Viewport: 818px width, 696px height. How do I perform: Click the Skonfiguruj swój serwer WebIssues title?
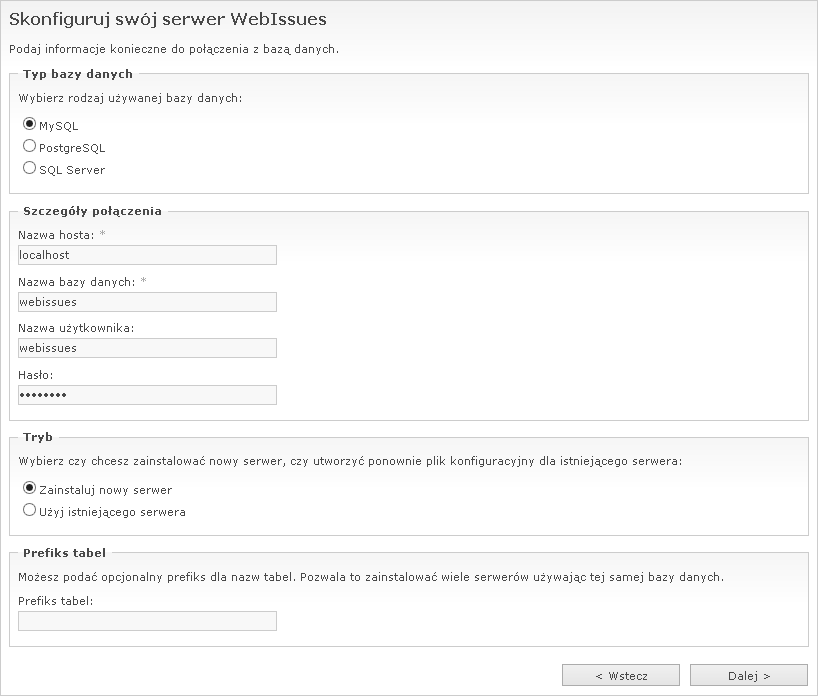point(167,19)
